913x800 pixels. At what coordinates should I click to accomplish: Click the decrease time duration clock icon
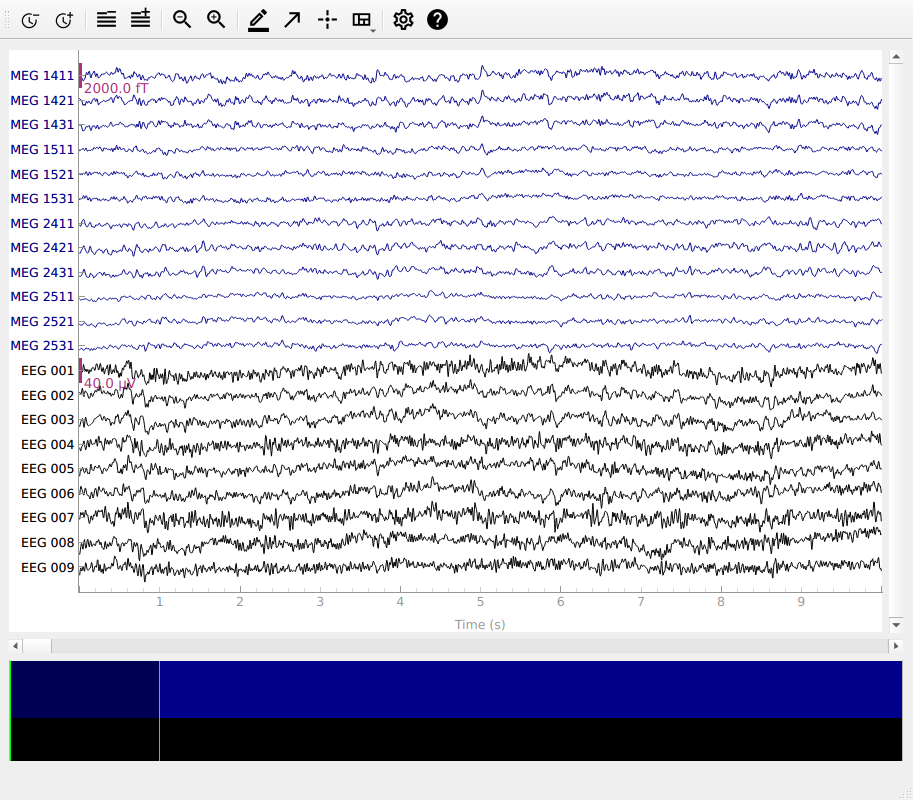(30, 20)
